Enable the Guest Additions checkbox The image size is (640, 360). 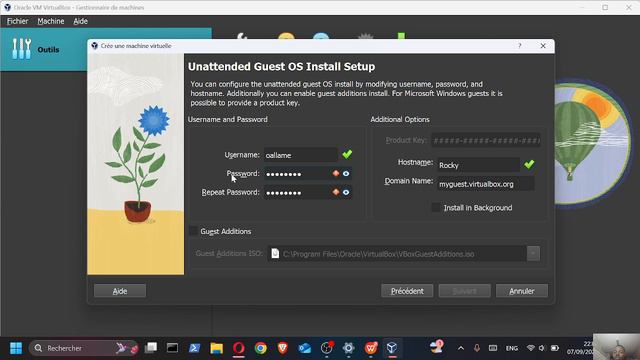tap(193, 231)
